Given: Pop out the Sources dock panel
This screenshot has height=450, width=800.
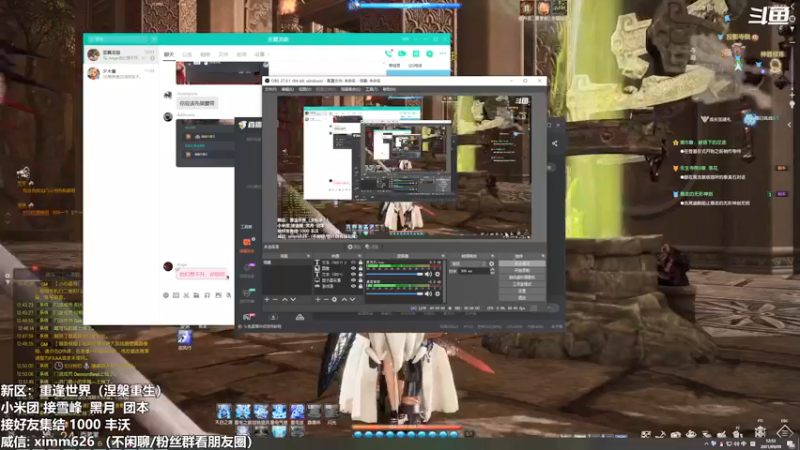Looking at the screenshot, I should tap(360, 256).
